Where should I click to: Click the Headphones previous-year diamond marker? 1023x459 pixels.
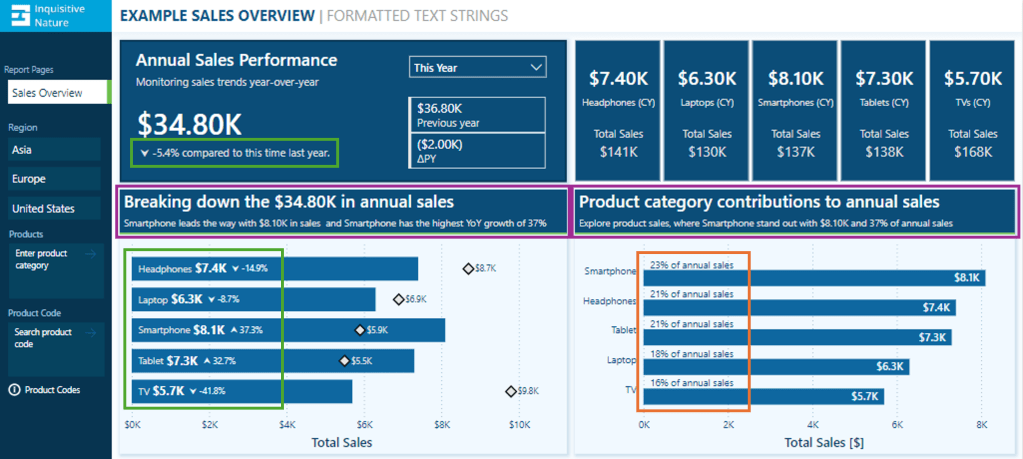[467, 269]
